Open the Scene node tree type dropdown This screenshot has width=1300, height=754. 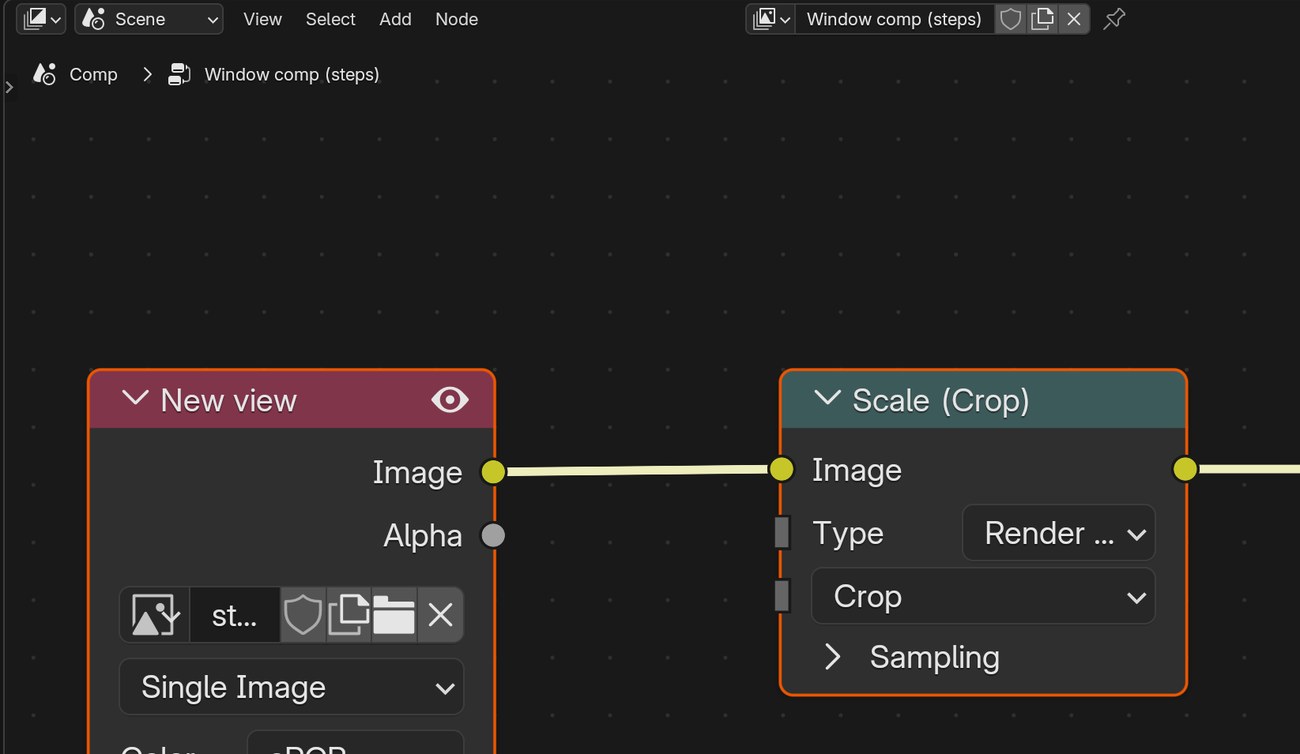tap(149, 19)
